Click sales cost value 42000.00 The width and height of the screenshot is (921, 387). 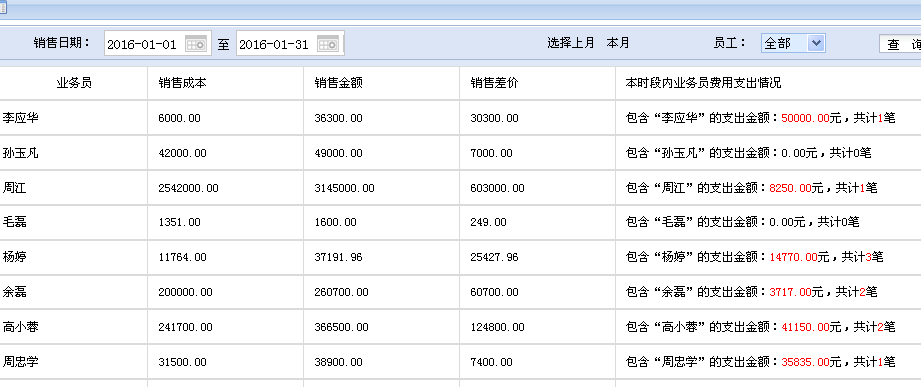coord(182,153)
